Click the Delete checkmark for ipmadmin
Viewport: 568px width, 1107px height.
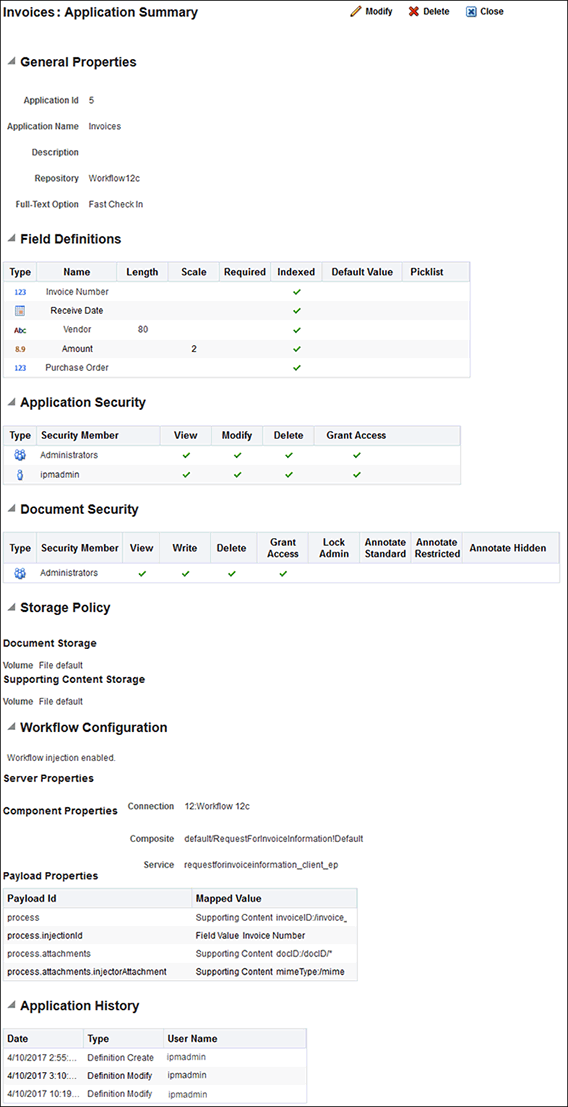coord(289,475)
